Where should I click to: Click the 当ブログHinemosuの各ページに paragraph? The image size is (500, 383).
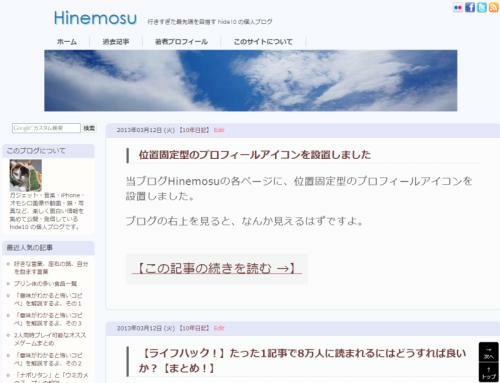299,188
